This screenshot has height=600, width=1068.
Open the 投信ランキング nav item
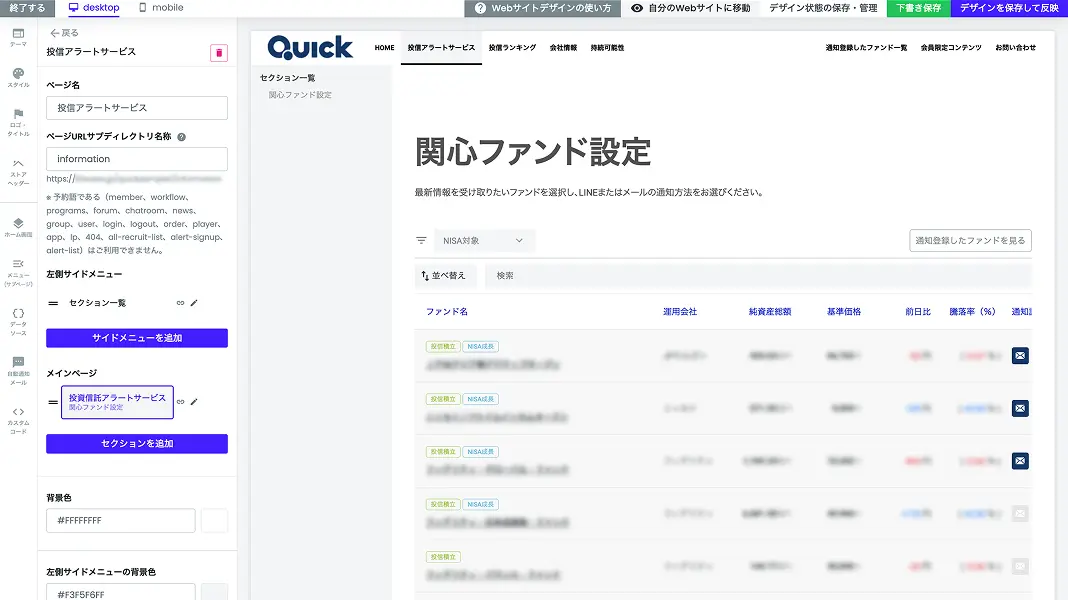pyautogui.click(x=512, y=48)
